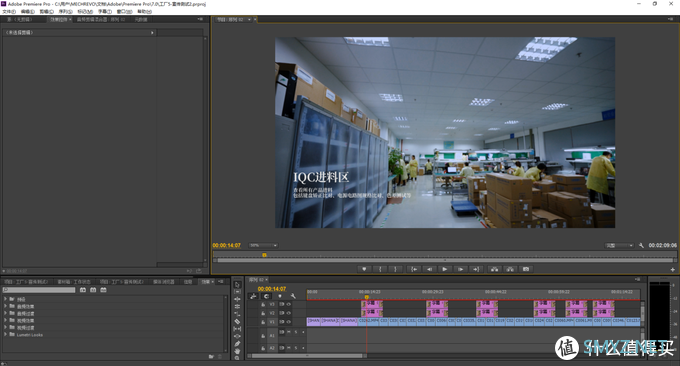
Task: Toggle sync lock on V2 track
Action: (282, 313)
